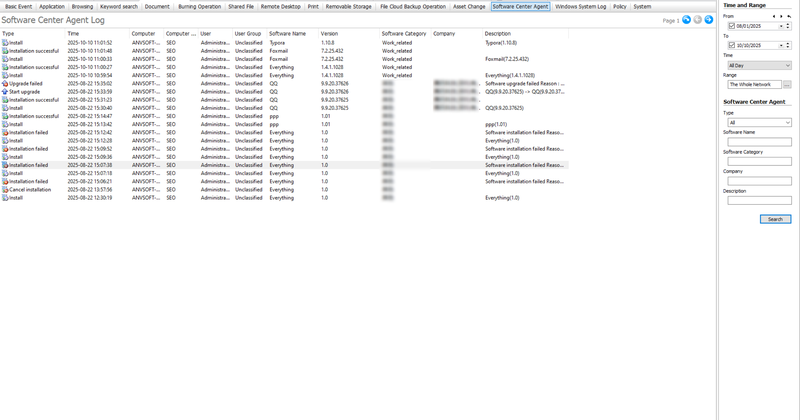
Task: Click icon of Installation successful at 15:14:47
Action: (5, 116)
